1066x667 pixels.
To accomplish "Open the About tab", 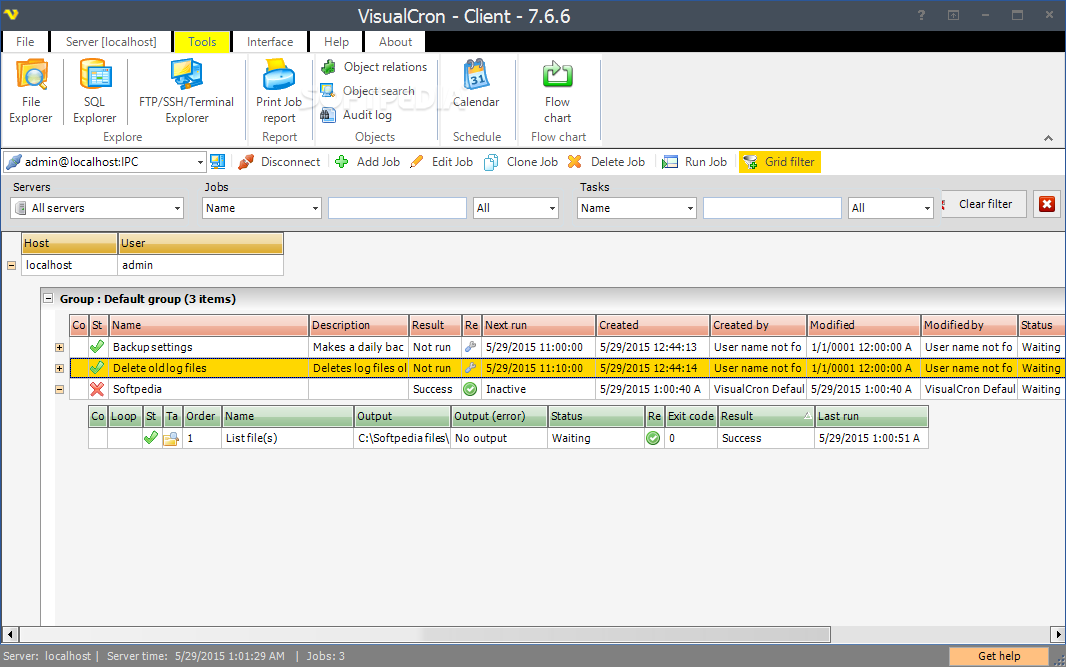I will pos(395,41).
